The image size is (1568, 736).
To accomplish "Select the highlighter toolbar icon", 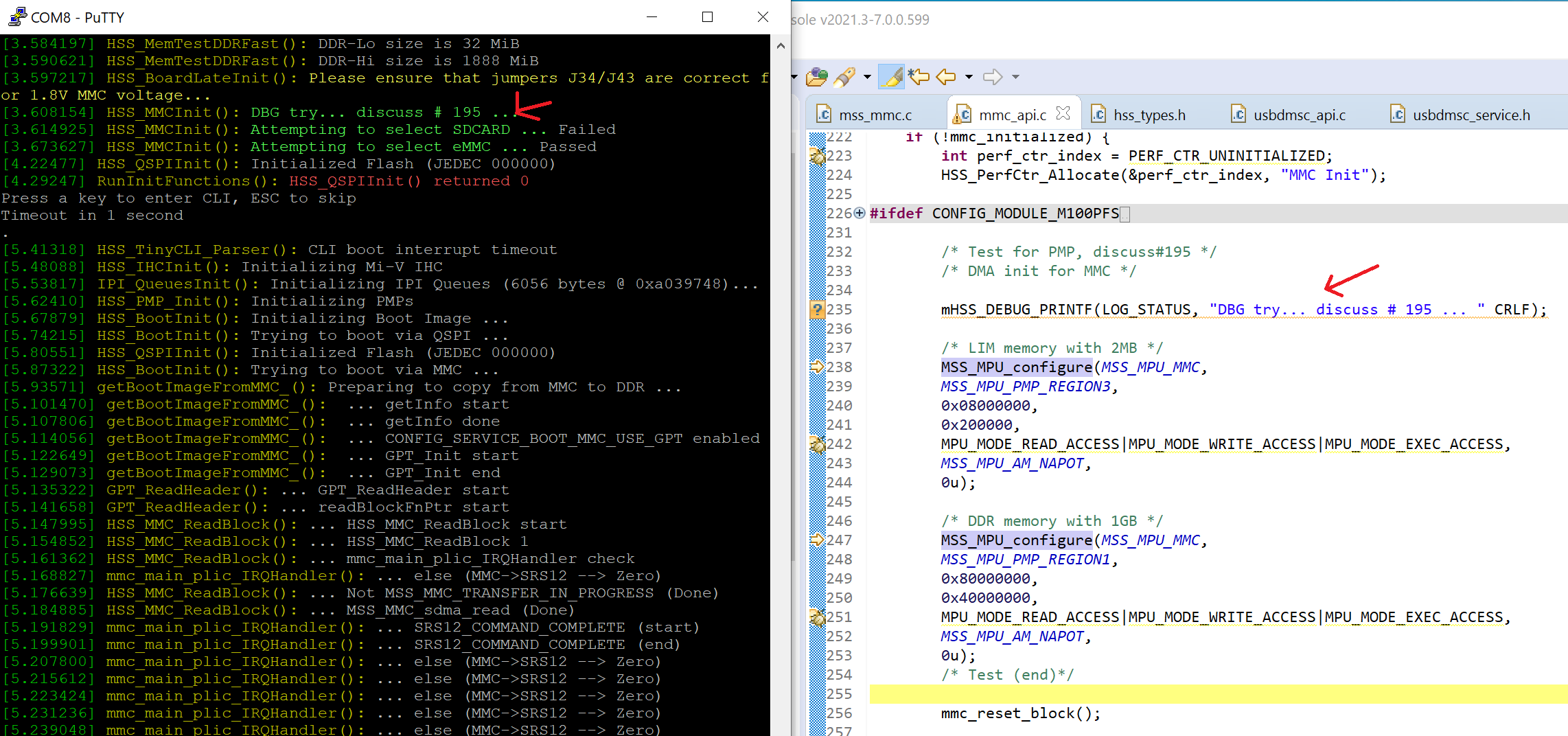I will [891, 77].
